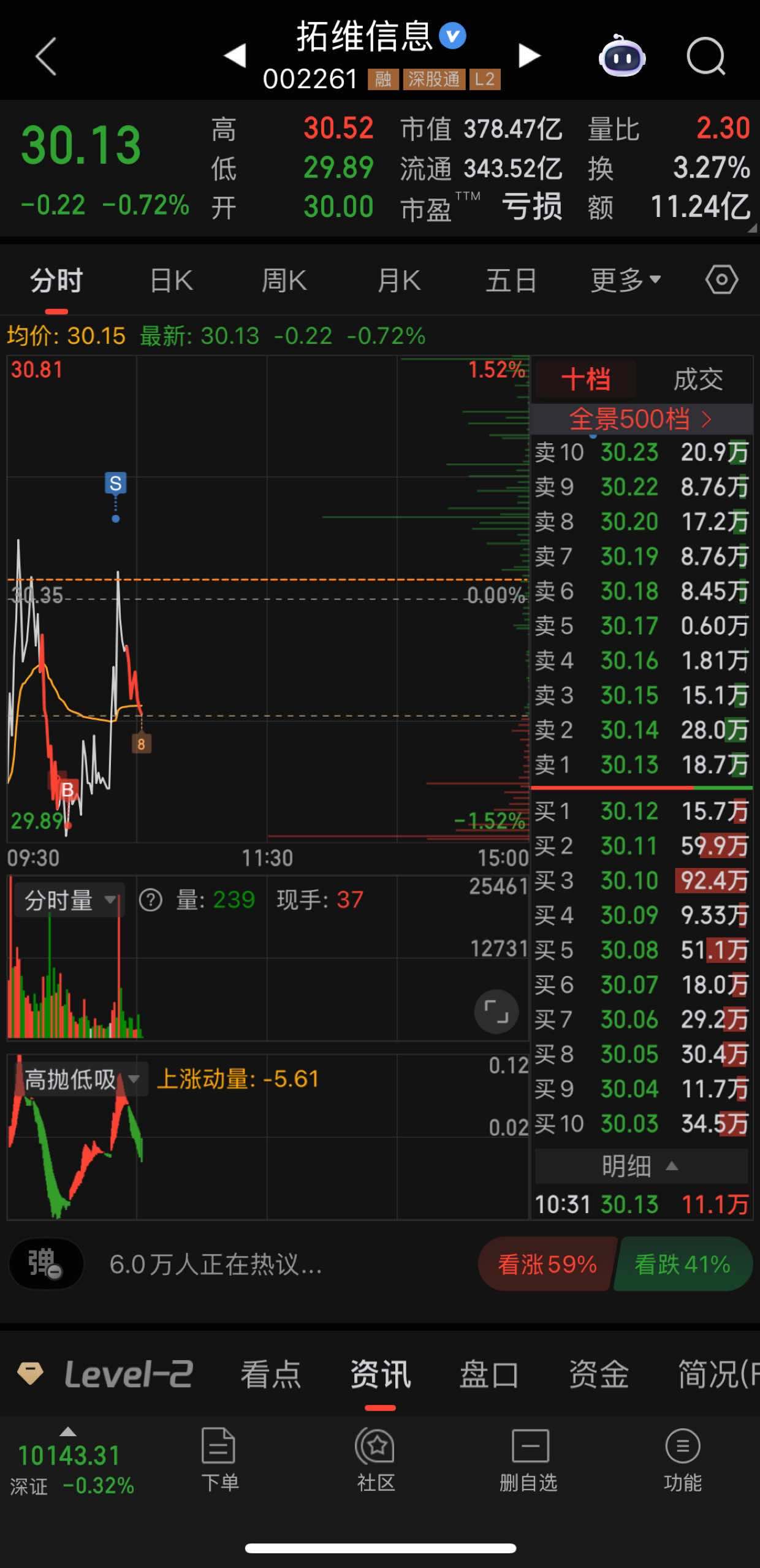Expand the quote header corner triangle
This screenshot has height=1568, width=760.
pos(752,228)
